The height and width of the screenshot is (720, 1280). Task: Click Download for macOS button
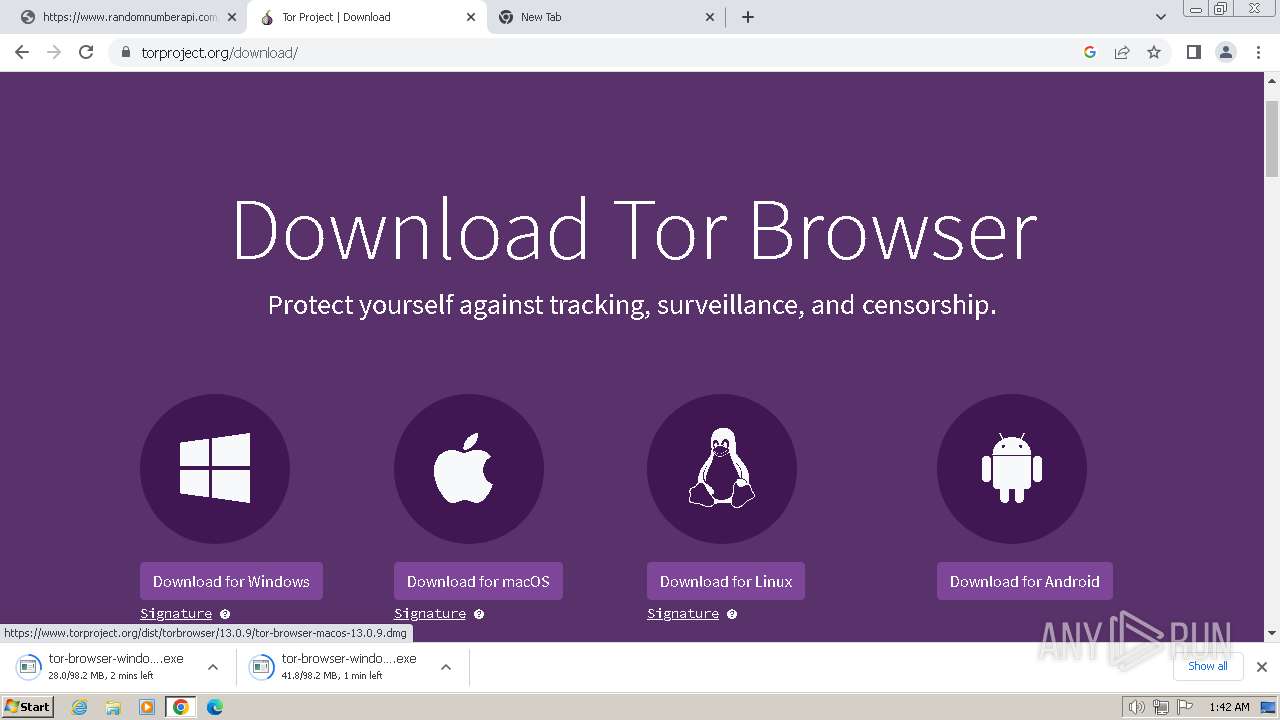point(478,581)
